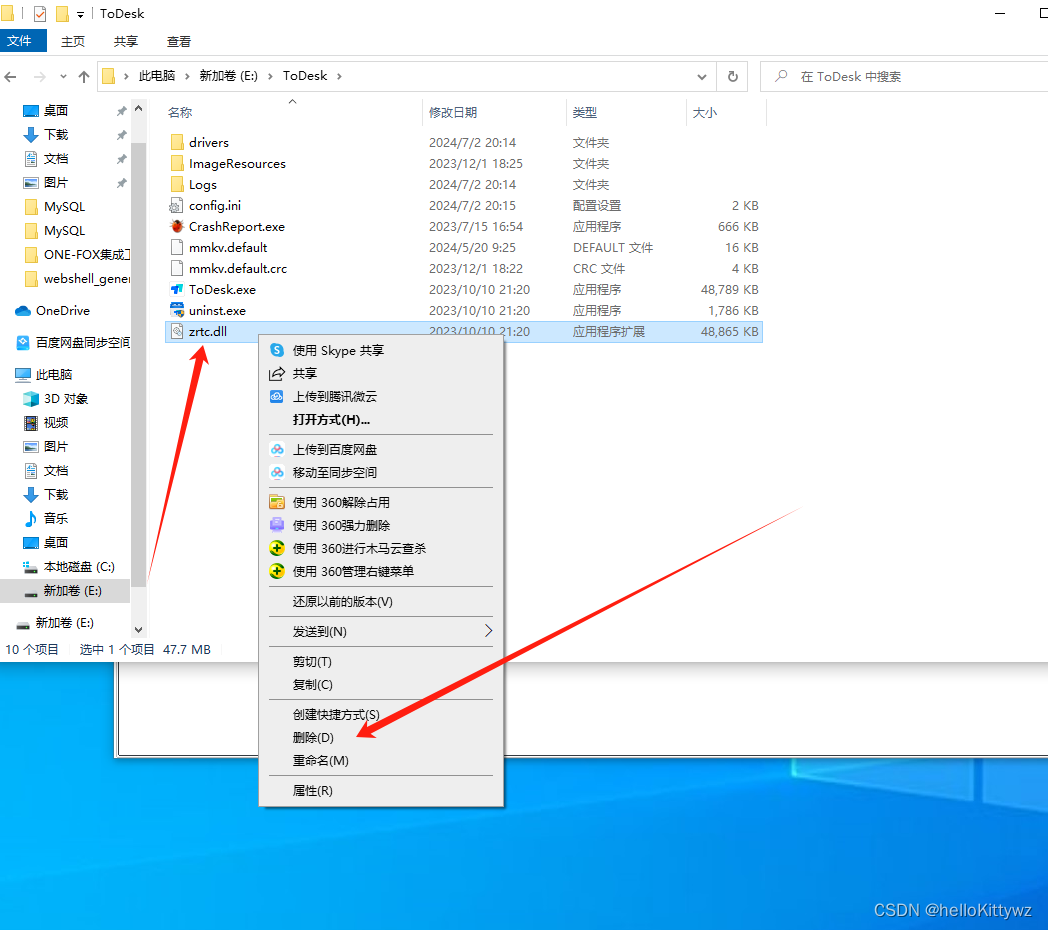The image size is (1048, 930).
Task: Click the 3D 对象 cube icon
Action: click(x=31, y=399)
